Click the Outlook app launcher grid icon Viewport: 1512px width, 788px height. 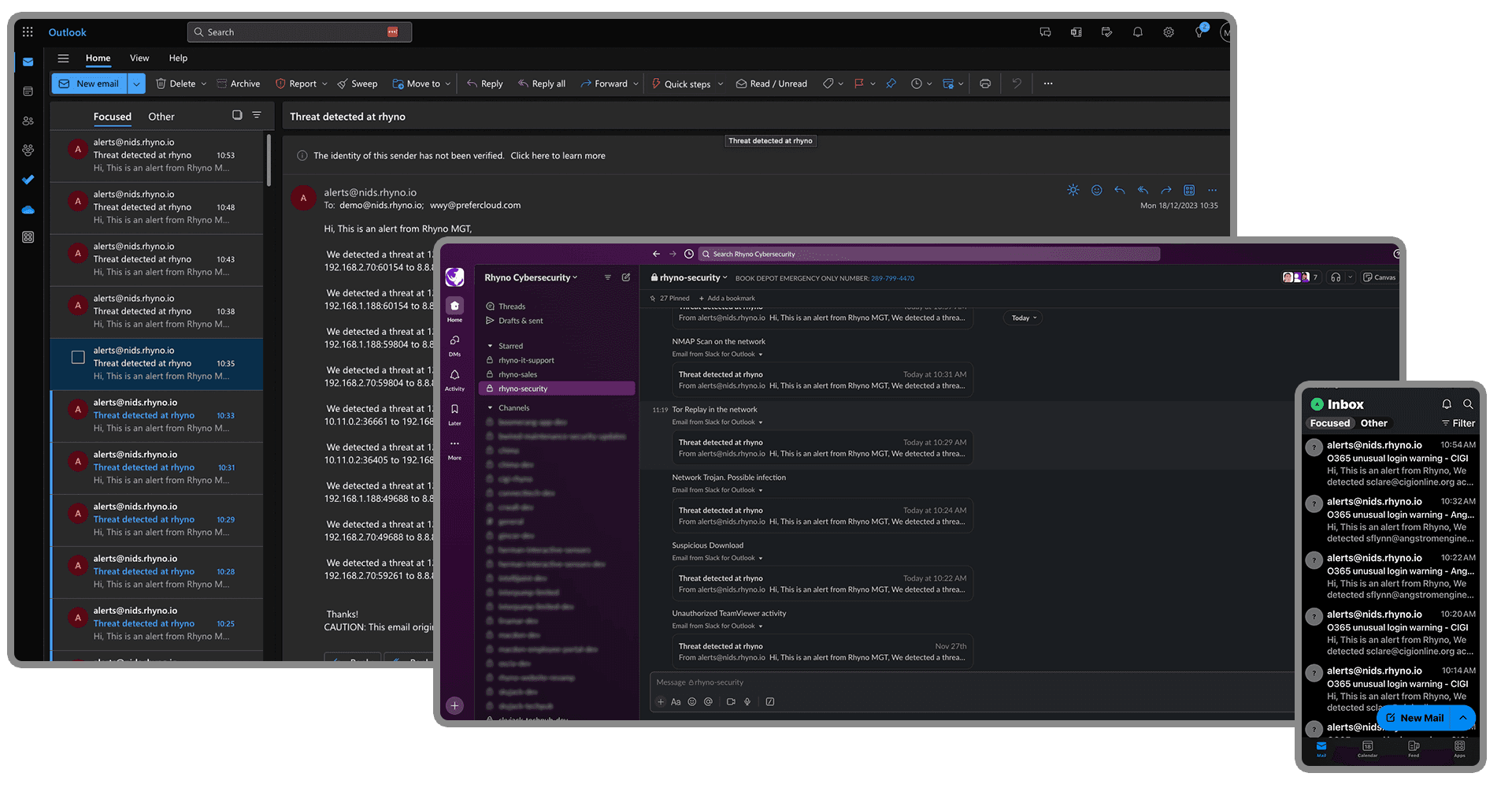tap(28, 32)
